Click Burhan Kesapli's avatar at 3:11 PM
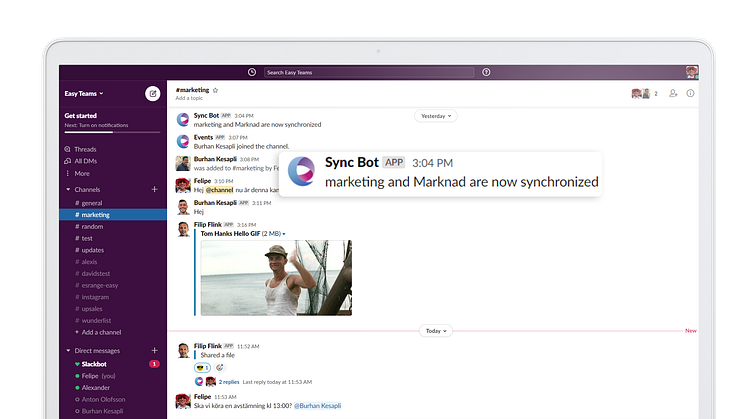 183,207
